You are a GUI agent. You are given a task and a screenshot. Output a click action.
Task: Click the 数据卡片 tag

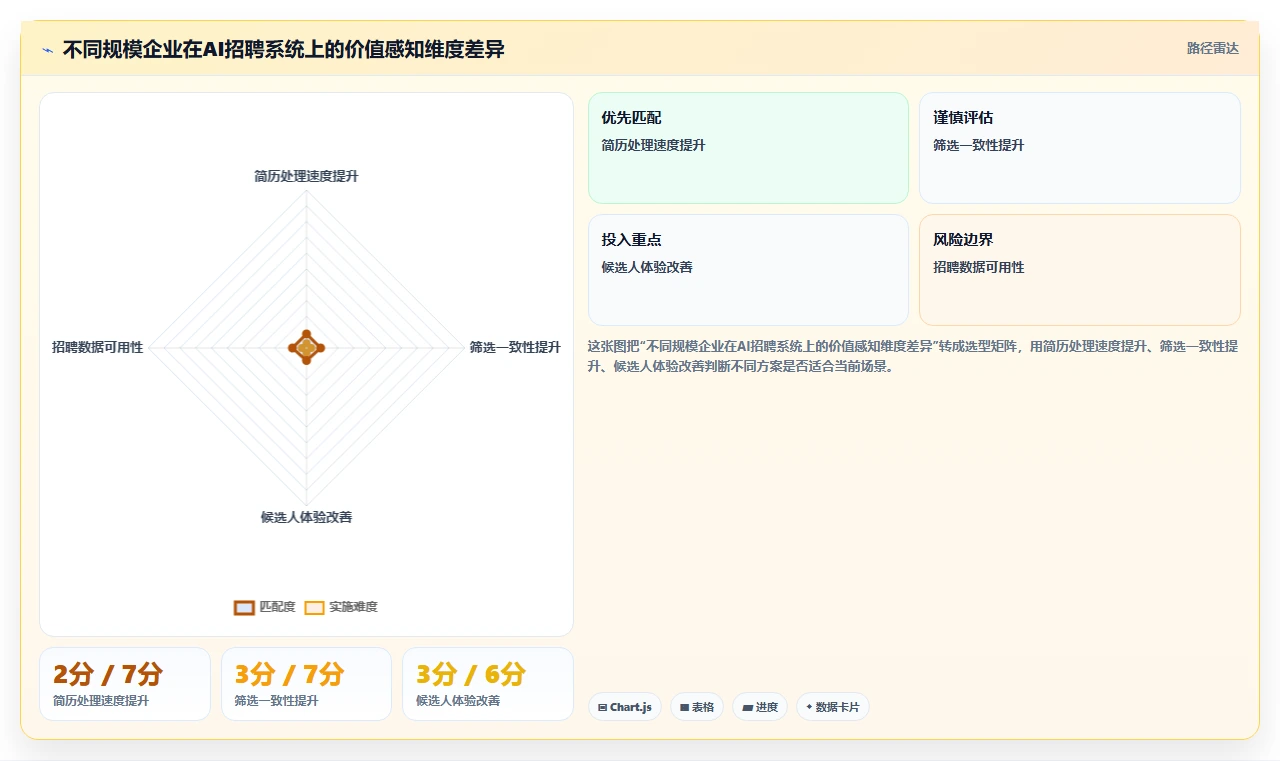click(x=833, y=707)
